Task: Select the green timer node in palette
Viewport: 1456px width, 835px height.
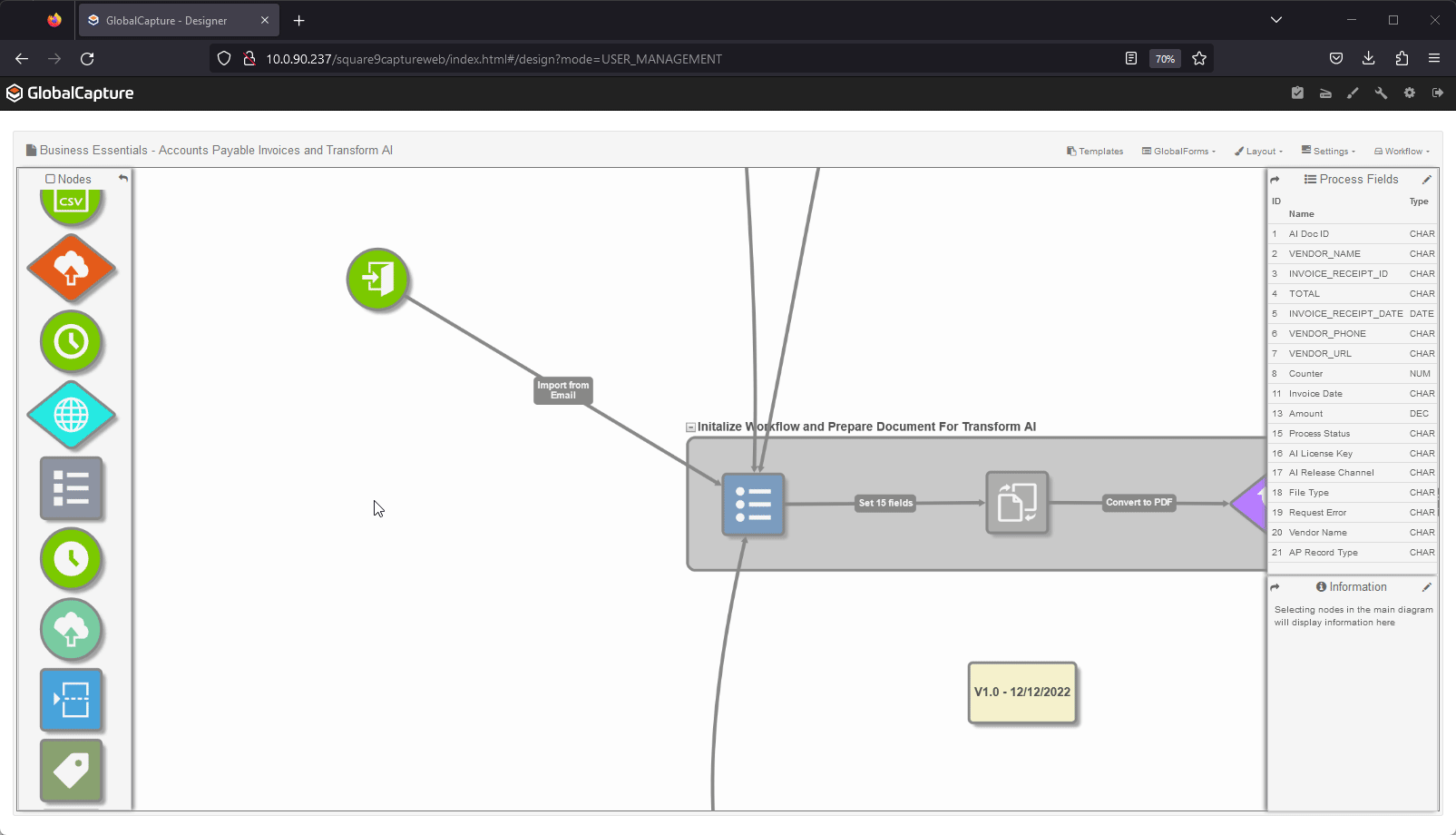Action: (71, 342)
